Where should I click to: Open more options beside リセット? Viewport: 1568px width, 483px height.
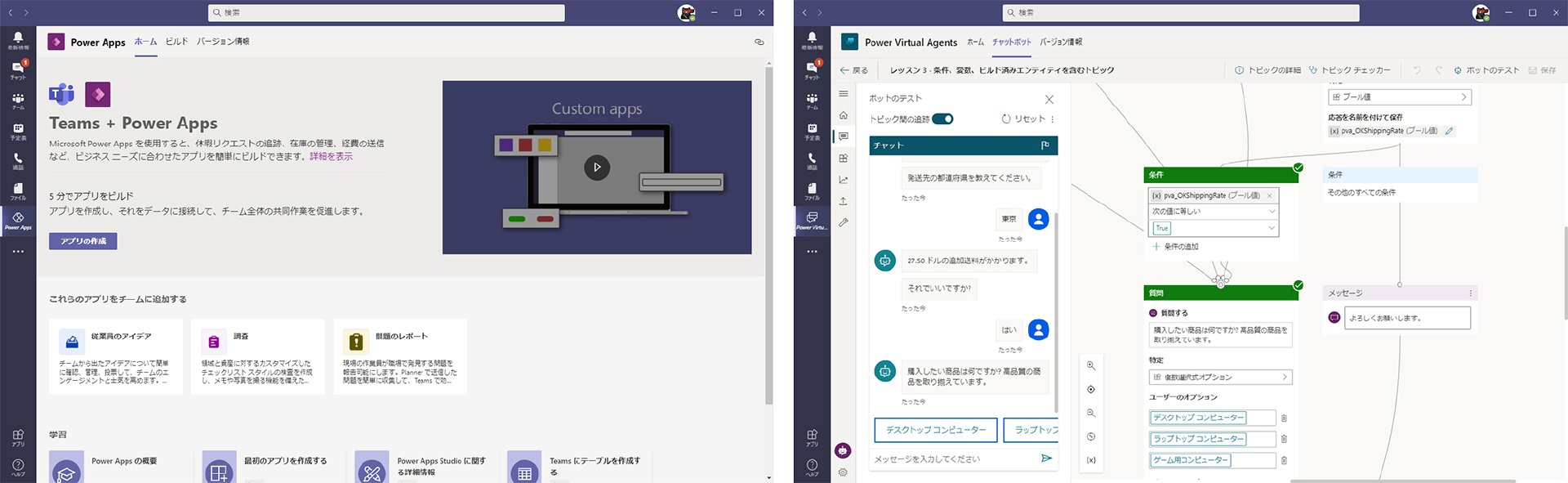(x=1053, y=119)
